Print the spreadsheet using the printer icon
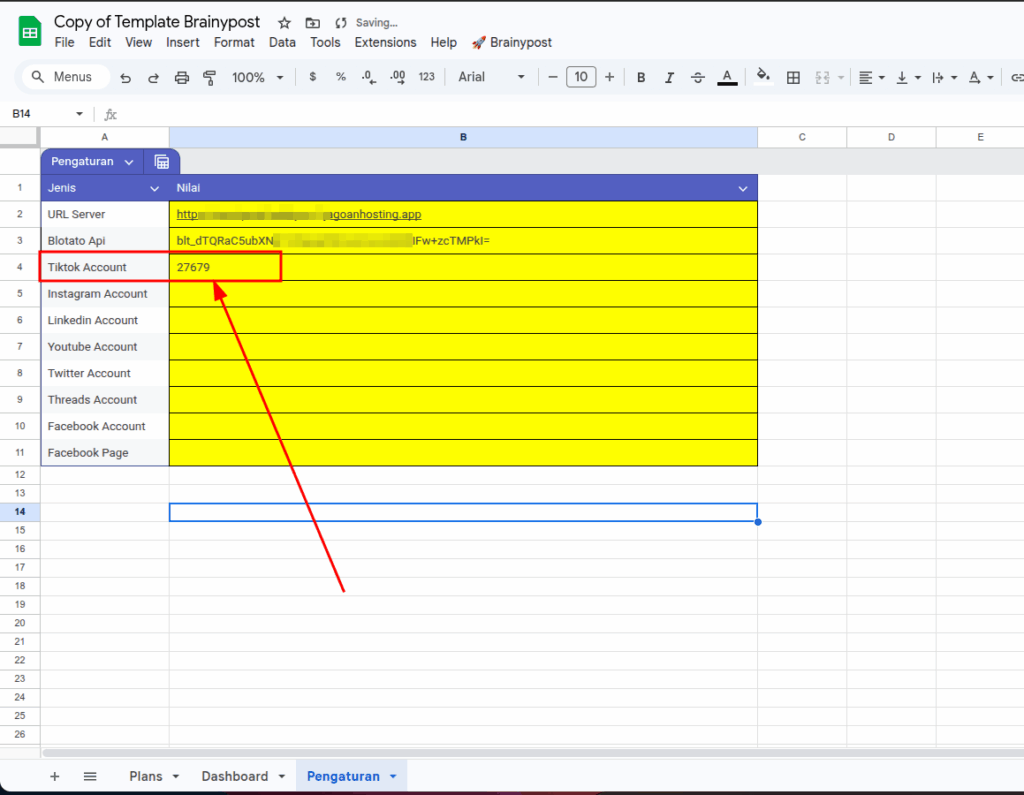Viewport: 1024px width, 795px height. click(181, 77)
